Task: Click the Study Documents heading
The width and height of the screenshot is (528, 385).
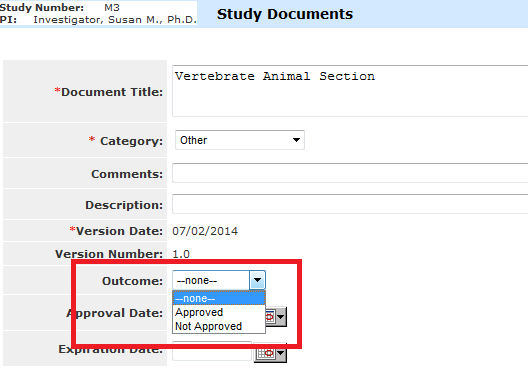Action: (285, 14)
